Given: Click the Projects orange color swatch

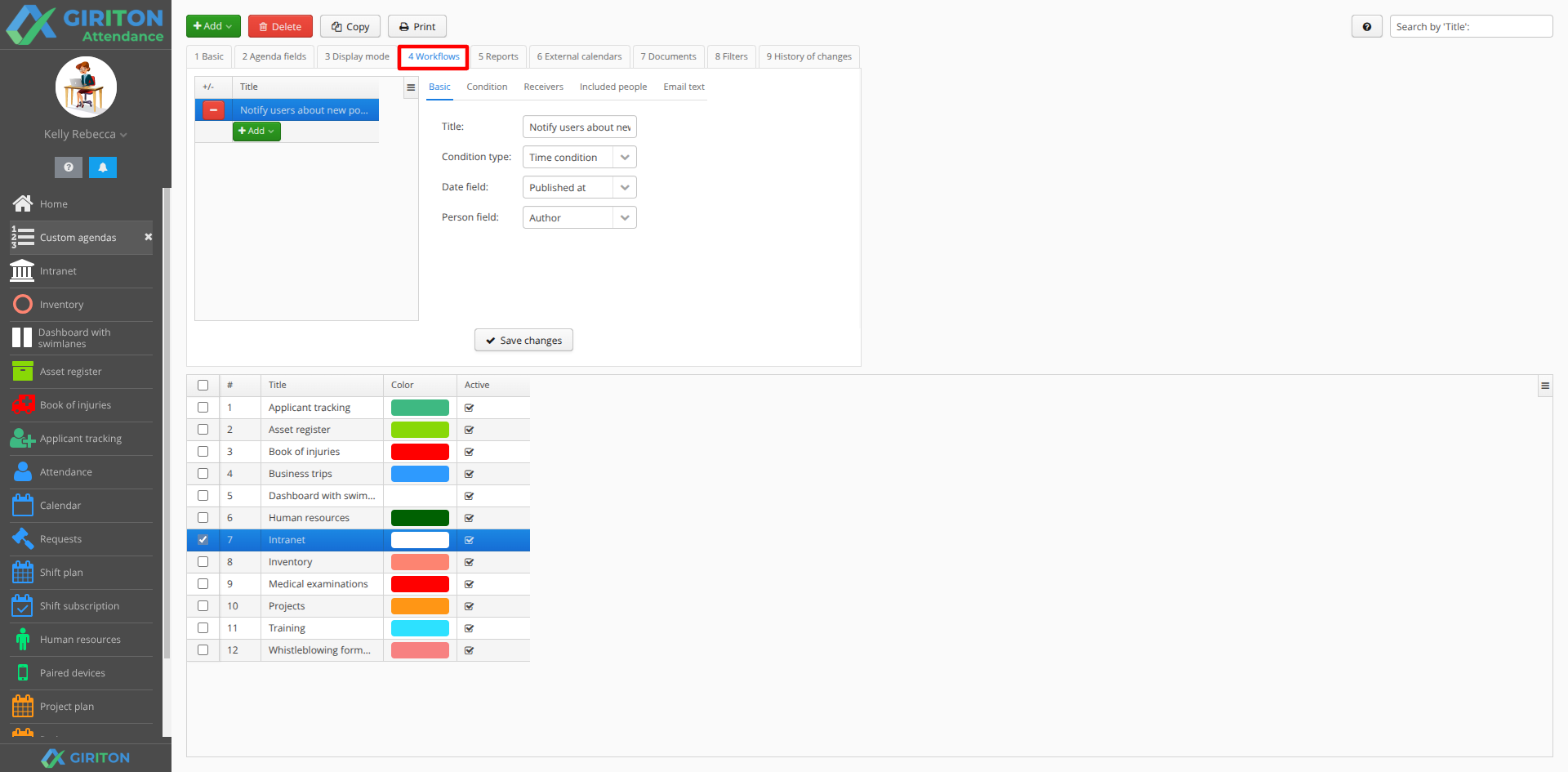Looking at the screenshot, I should pyautogui.click(x=420, y=605).
